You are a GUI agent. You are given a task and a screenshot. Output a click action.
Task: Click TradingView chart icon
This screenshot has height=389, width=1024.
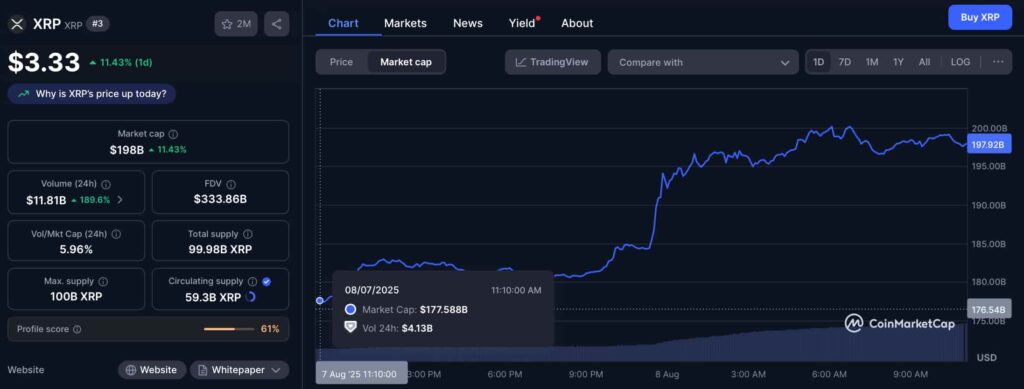point(520,62)
